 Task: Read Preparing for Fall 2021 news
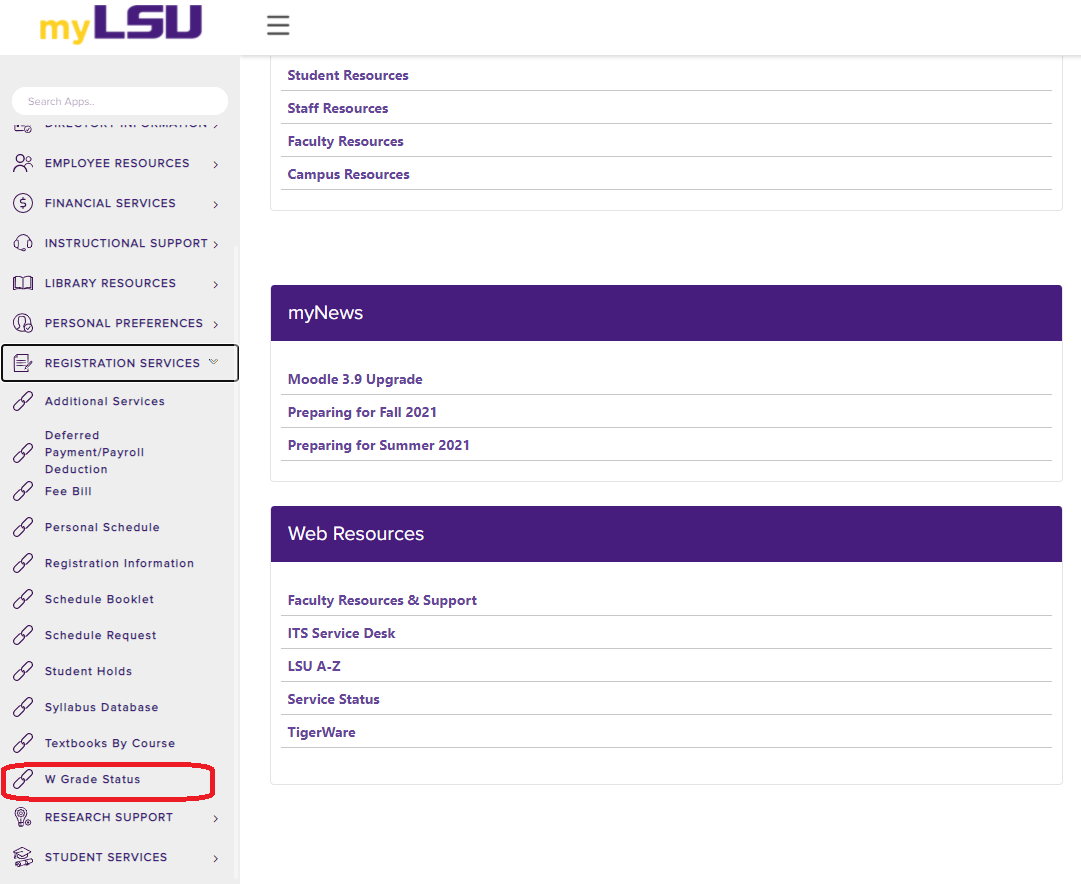pyautogui.click(x=362, y=412)
